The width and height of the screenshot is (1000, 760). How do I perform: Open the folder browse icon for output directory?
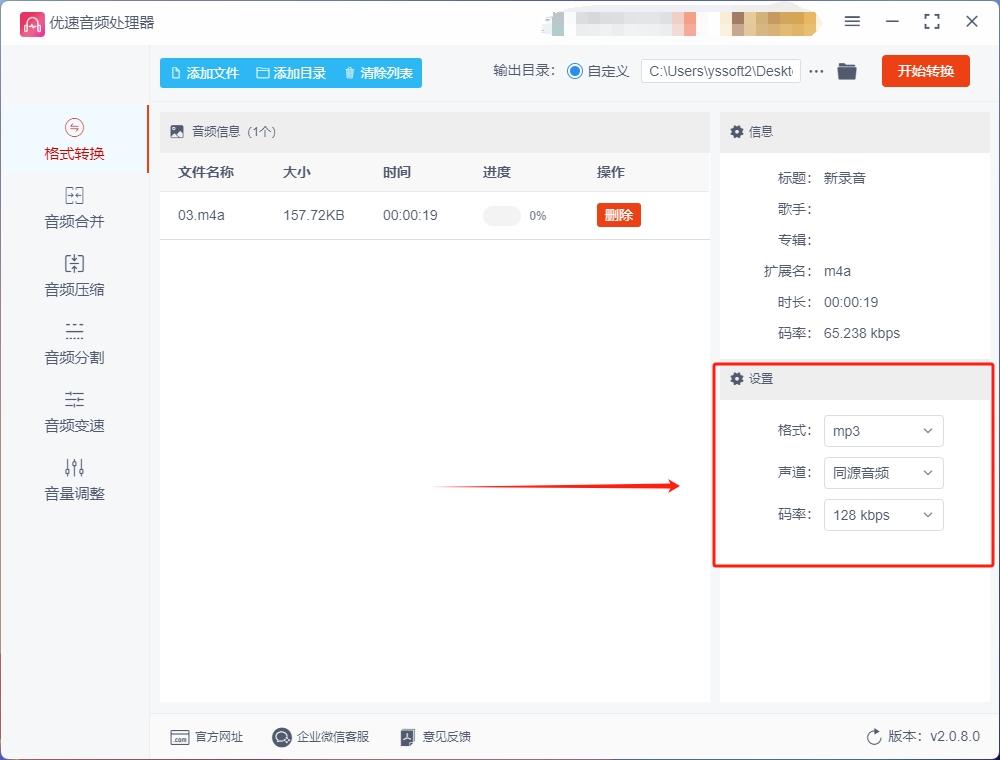coord(847,71)
